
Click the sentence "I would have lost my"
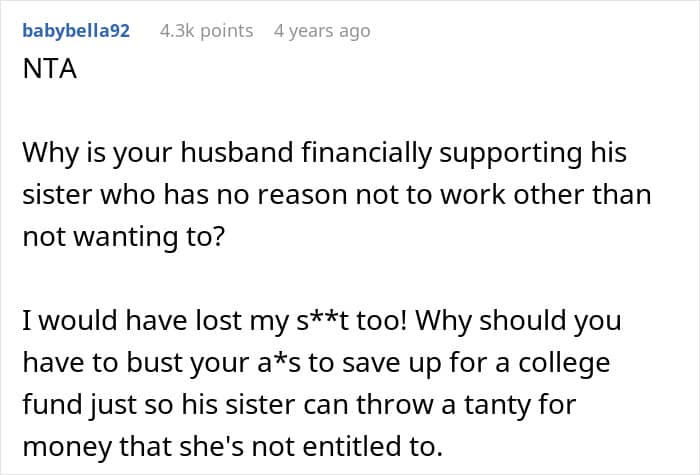[155, 321]
